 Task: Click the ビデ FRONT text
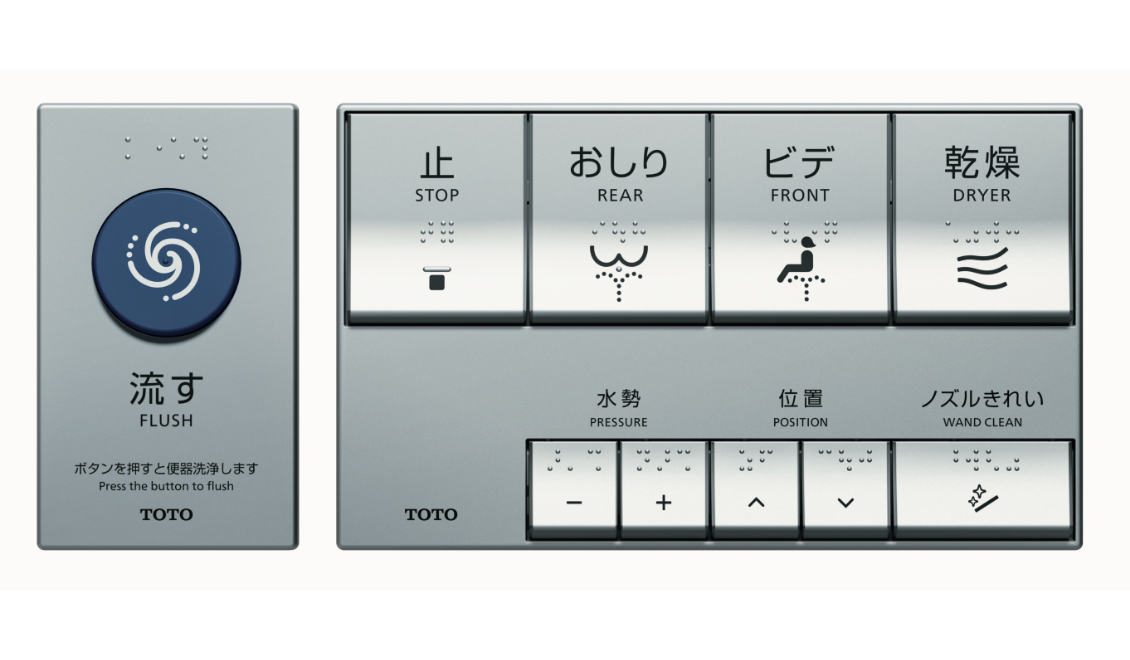tap(800, 174)
